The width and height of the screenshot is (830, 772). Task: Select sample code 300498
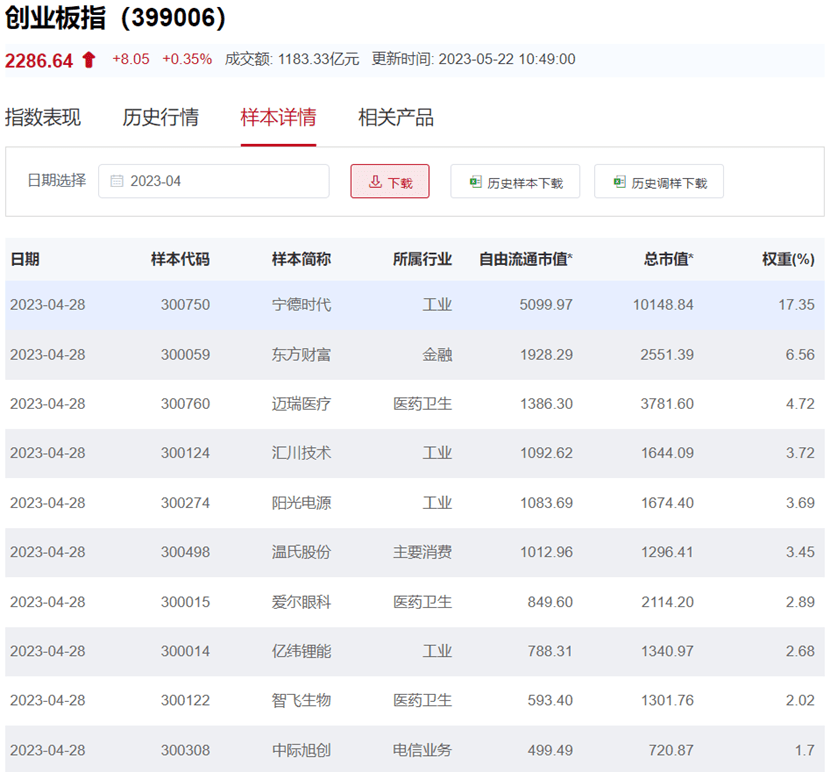point(185,552)
